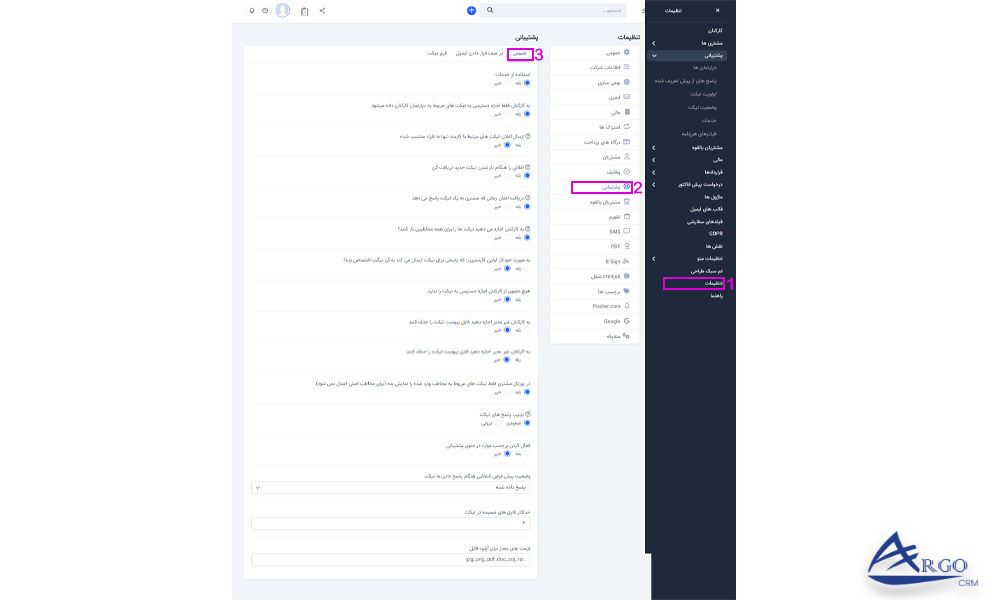This screenshot has height=600, width=1000.
Task: Click the allowed file extensions field
Action: 392,559
